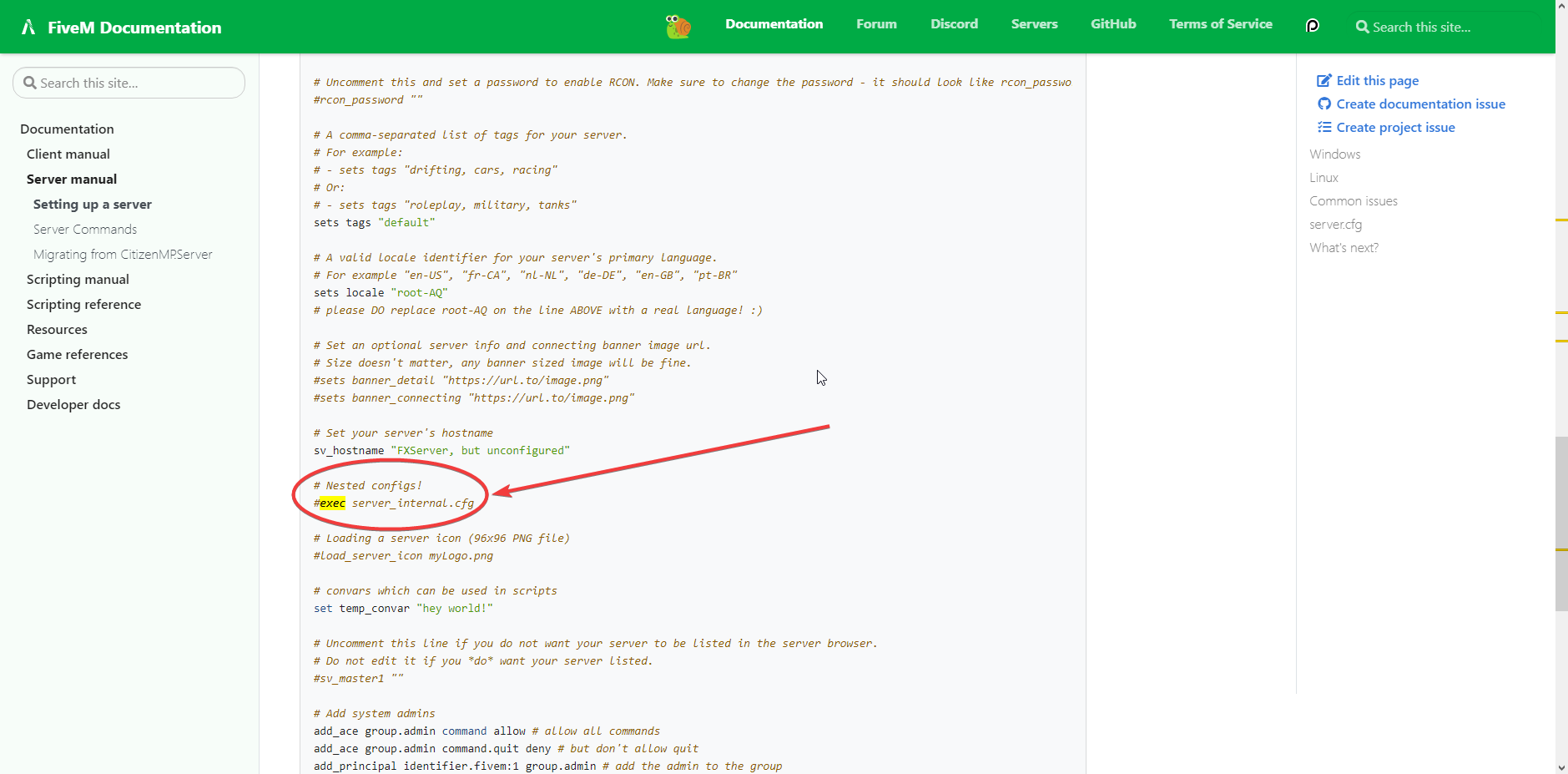Open the Patreon icon link in navbar
The image size is (1568, 774).
(1312, 26)
